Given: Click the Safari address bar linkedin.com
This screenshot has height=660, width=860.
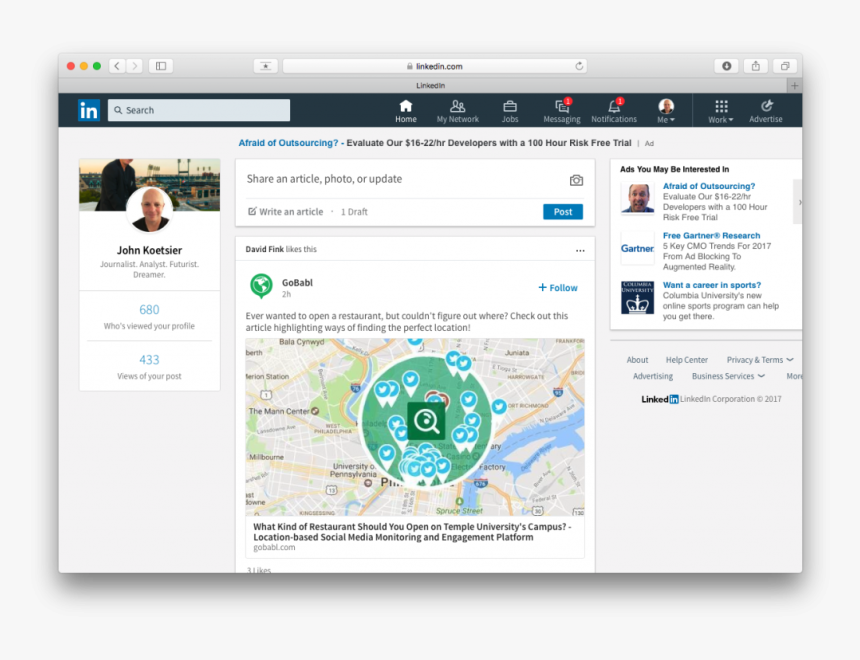Looking at the screenshot, I should tap(434, 66).
